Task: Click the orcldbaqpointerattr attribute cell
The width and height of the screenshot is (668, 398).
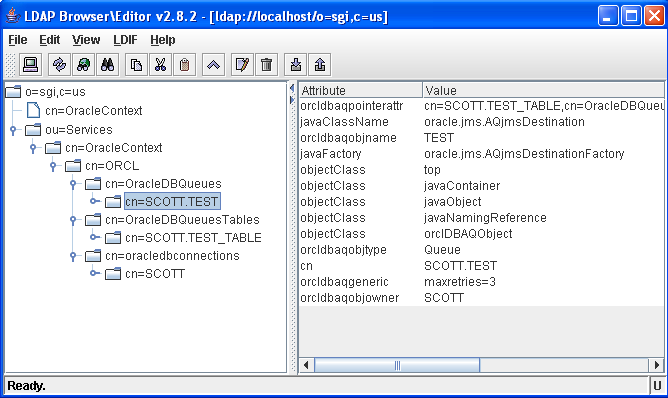Action: [x=360, y=106]
